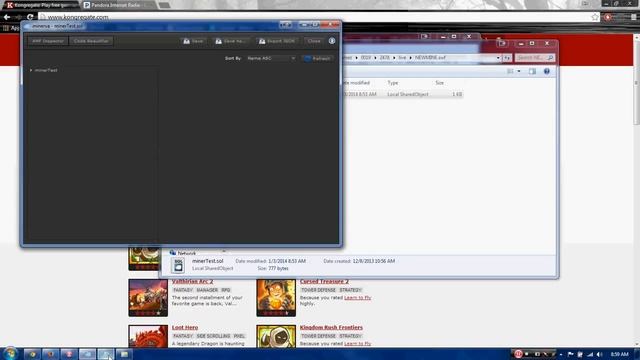
Task: Click Learn to Fly link under Cursed Treasure 2
Action: (x=358, y=298)
